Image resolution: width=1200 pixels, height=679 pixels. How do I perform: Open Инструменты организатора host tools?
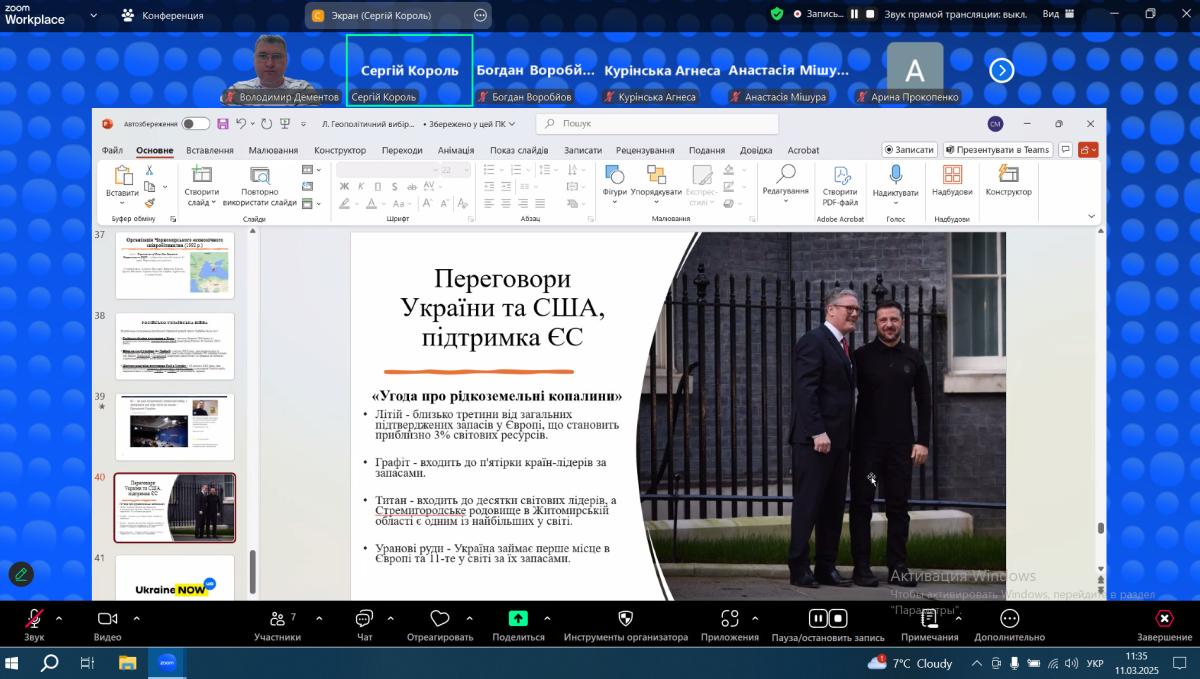click(x=625, y=619)
